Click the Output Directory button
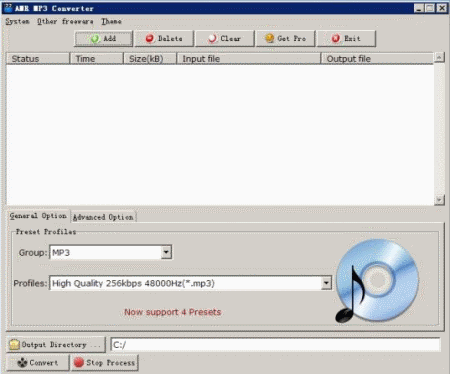 (x=56, y=344)
